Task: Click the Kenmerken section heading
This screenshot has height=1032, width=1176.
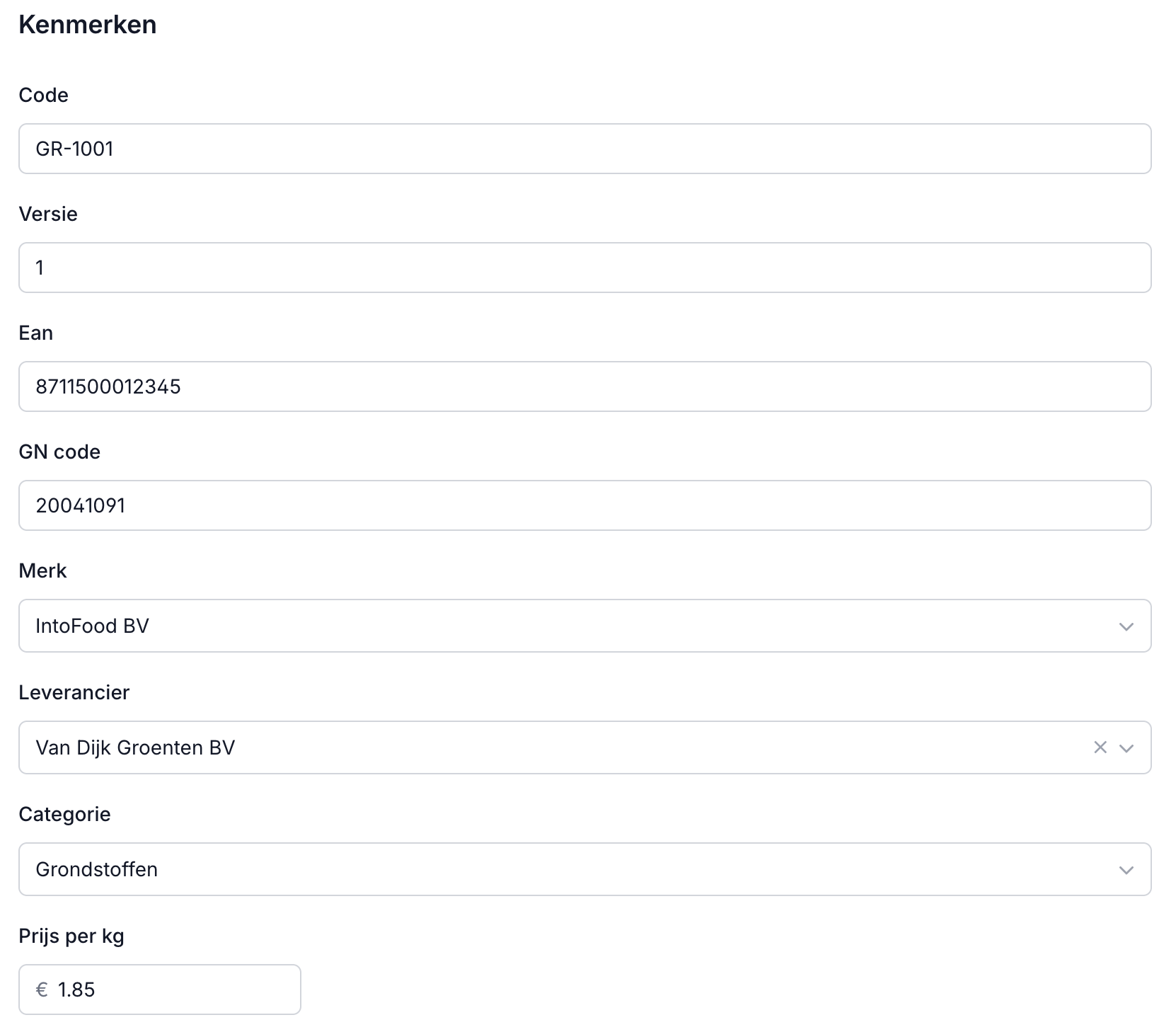Action: 87,25
